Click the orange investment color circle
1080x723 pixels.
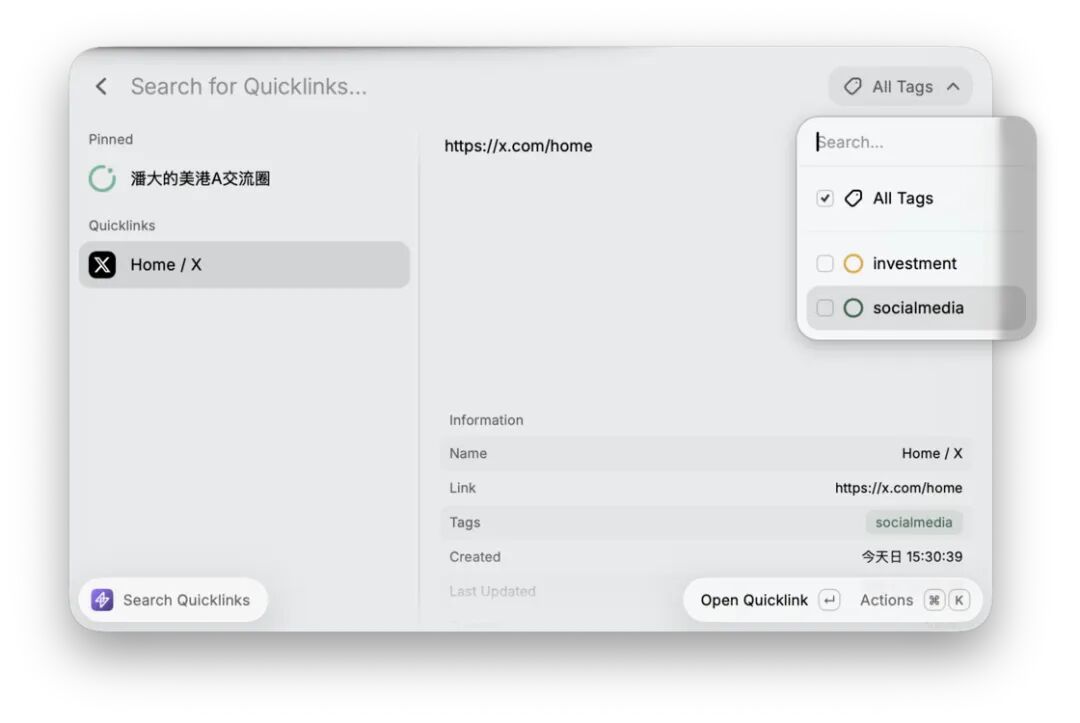853,264
